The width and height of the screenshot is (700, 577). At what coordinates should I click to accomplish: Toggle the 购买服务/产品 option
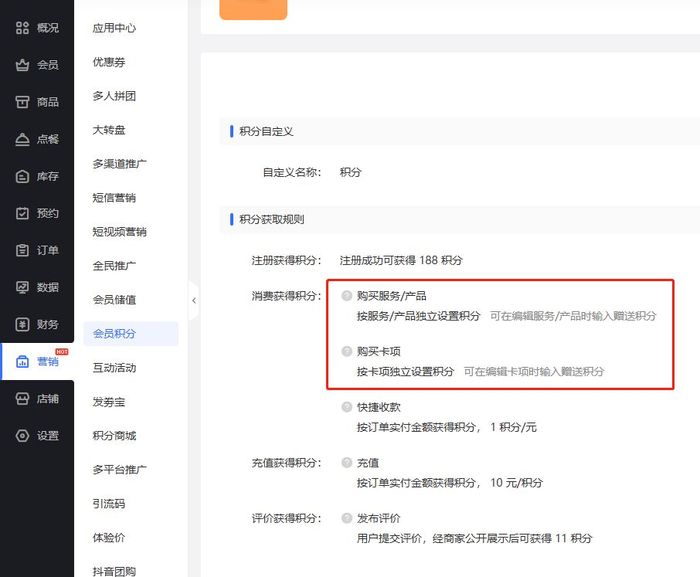[x=347, y=296]
